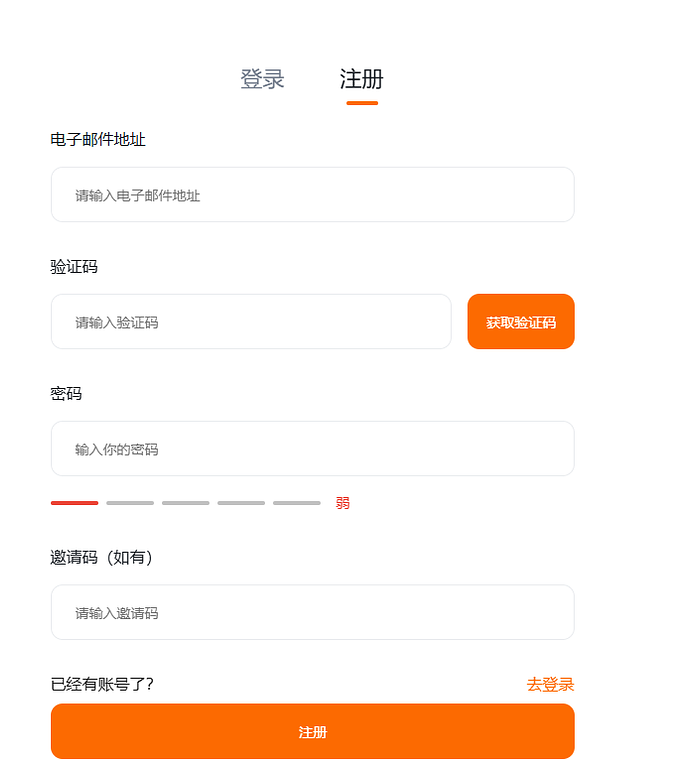This screenshot has width=681, height=768.
Task: Click the 密码 field label
Action: pyautogui.click(x=66, y=394)
